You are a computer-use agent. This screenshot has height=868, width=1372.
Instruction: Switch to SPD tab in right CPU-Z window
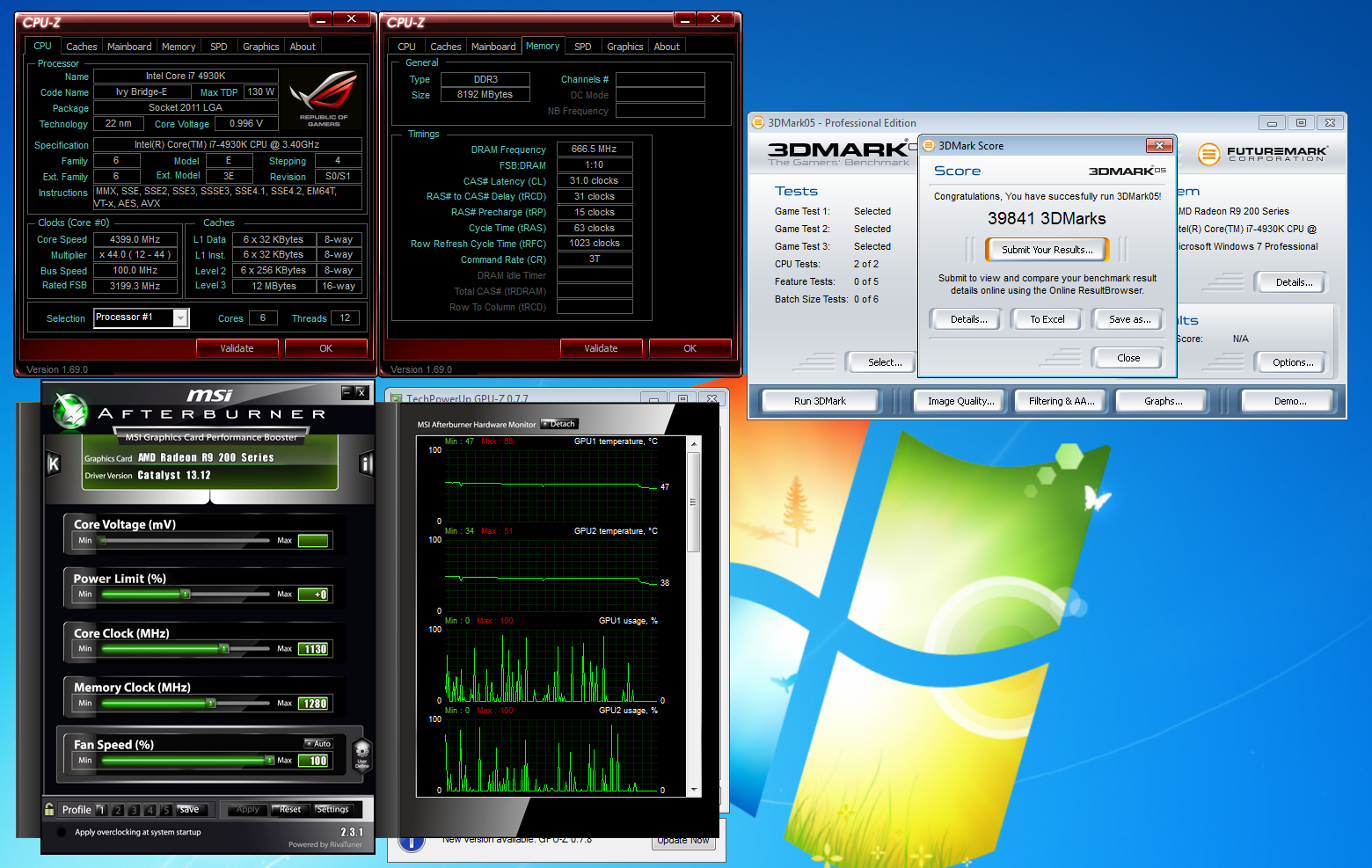click(x=583, y=47)
